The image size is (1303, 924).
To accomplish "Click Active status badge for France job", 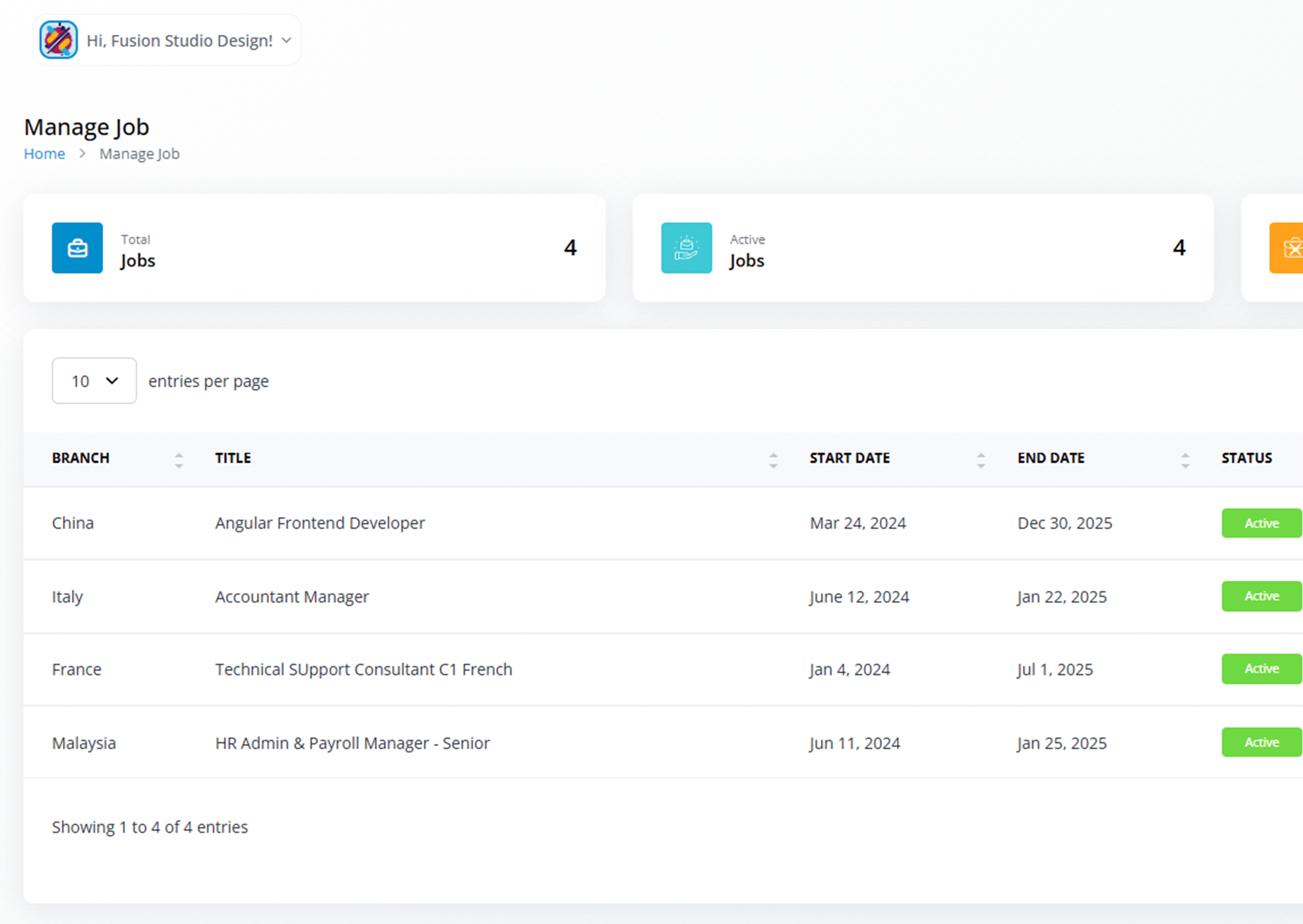I will pyautogui.click(x=1262, y=669).
